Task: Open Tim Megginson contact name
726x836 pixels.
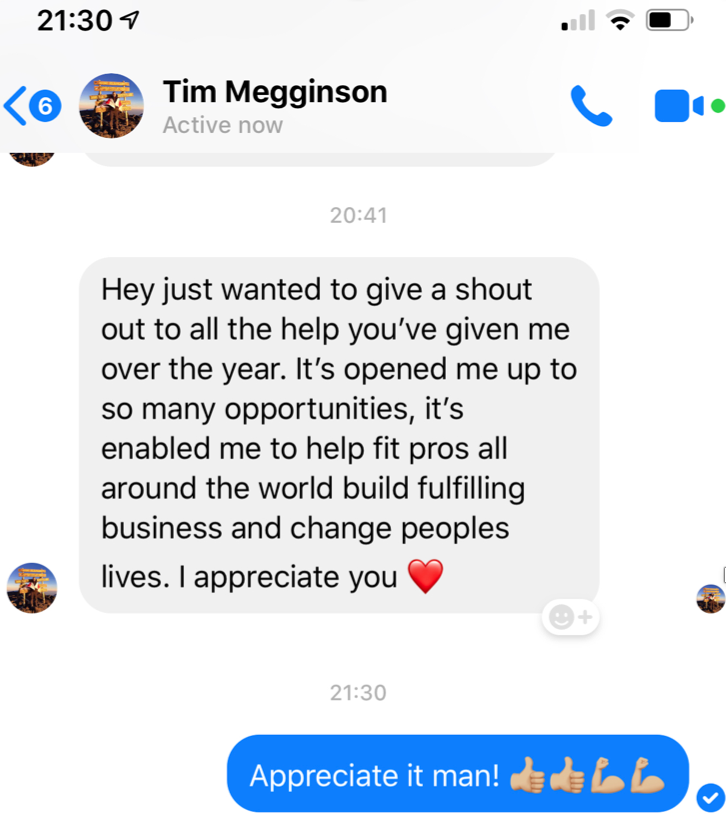Action: point(275,92)
